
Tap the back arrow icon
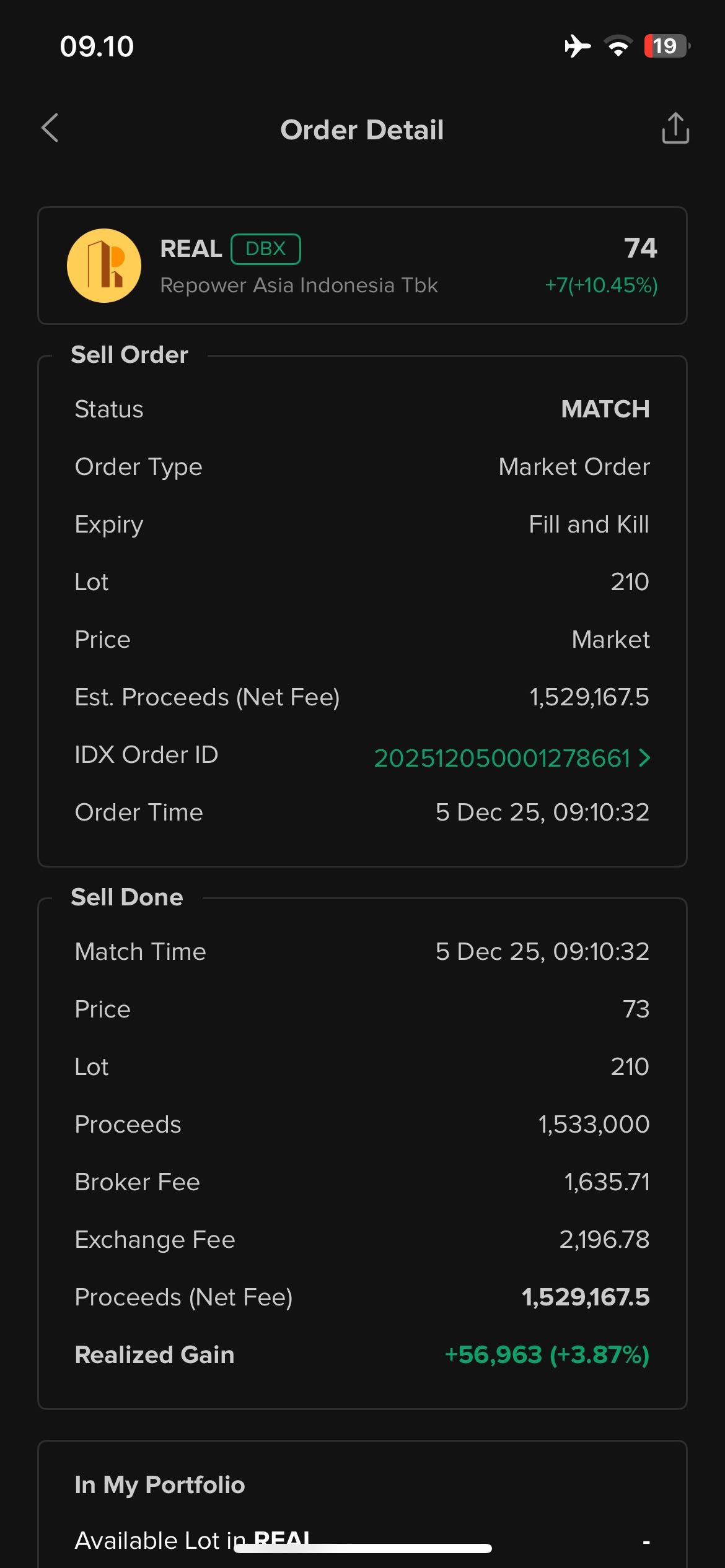(50, 128)
